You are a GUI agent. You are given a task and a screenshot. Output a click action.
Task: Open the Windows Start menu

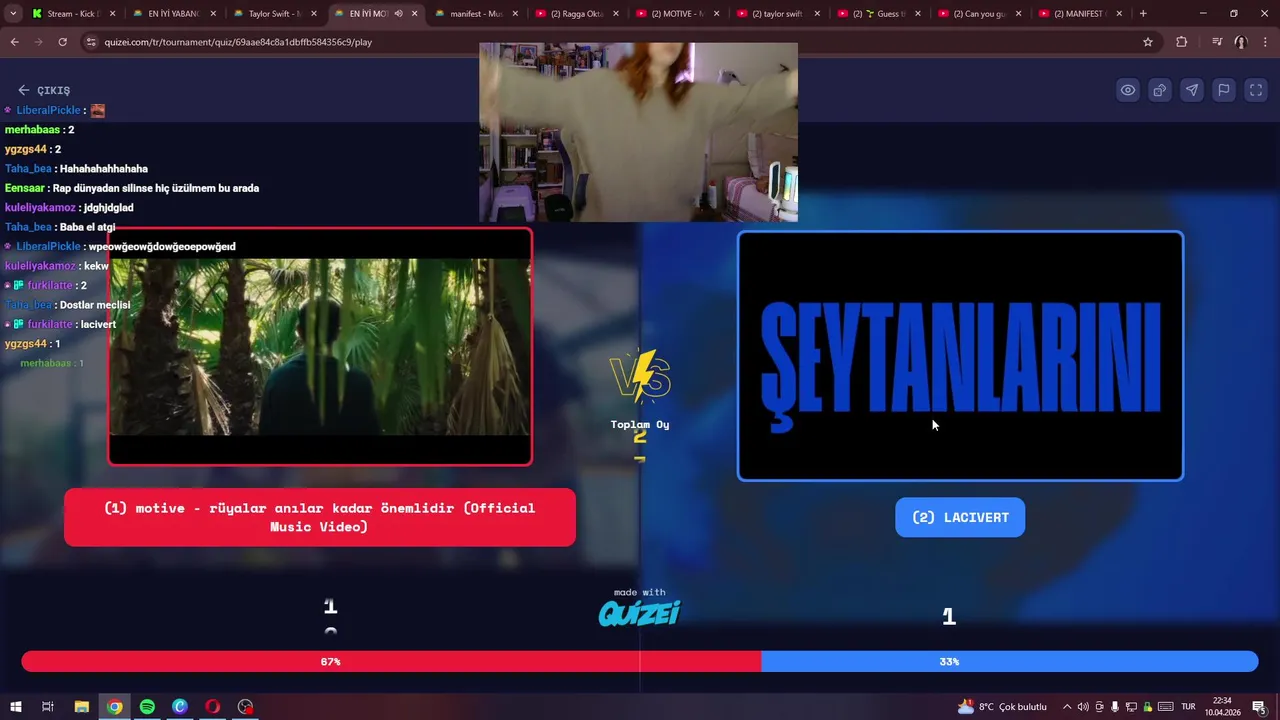[15, 707]
